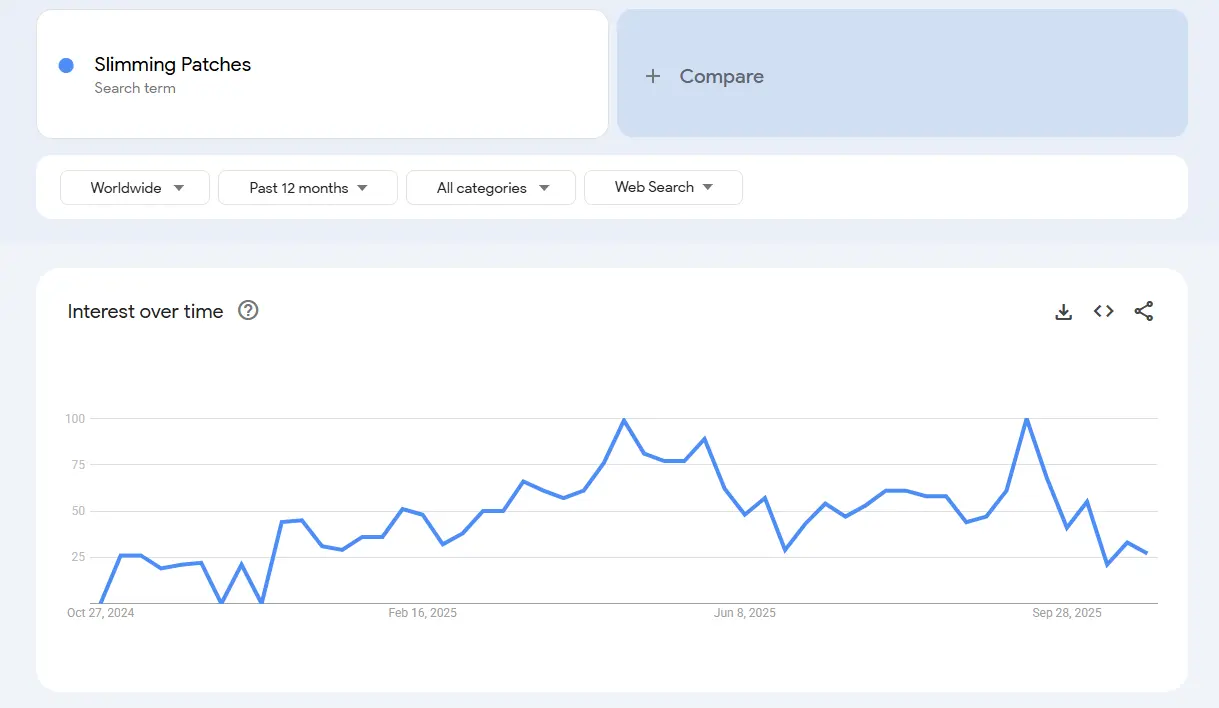Open the embed code icon for chart
Screen dimensions: 1219x708
(x=1103, y=312)
